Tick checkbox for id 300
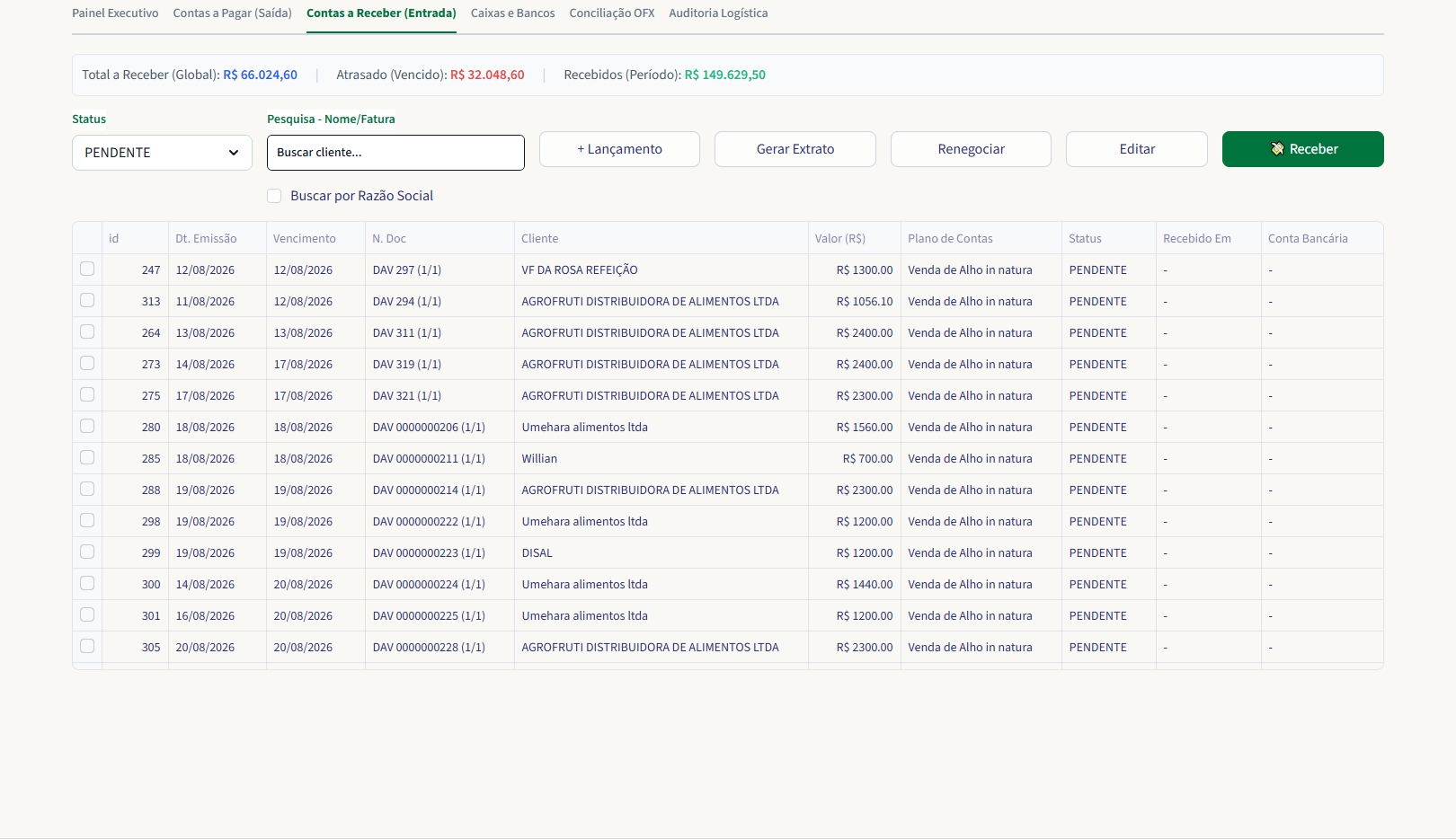 [87, 583]
